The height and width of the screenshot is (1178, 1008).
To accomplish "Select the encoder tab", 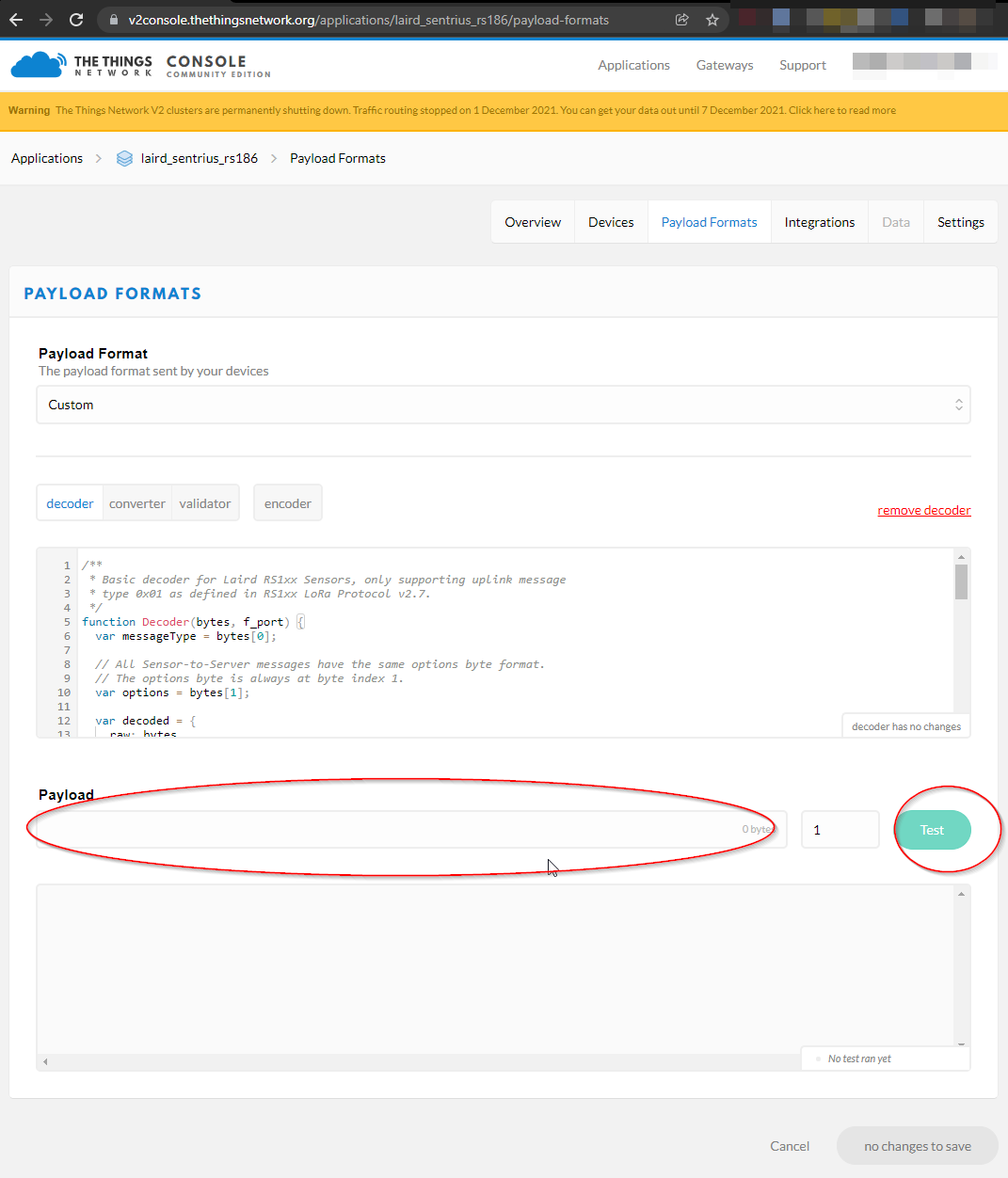I will click(287, 503).
